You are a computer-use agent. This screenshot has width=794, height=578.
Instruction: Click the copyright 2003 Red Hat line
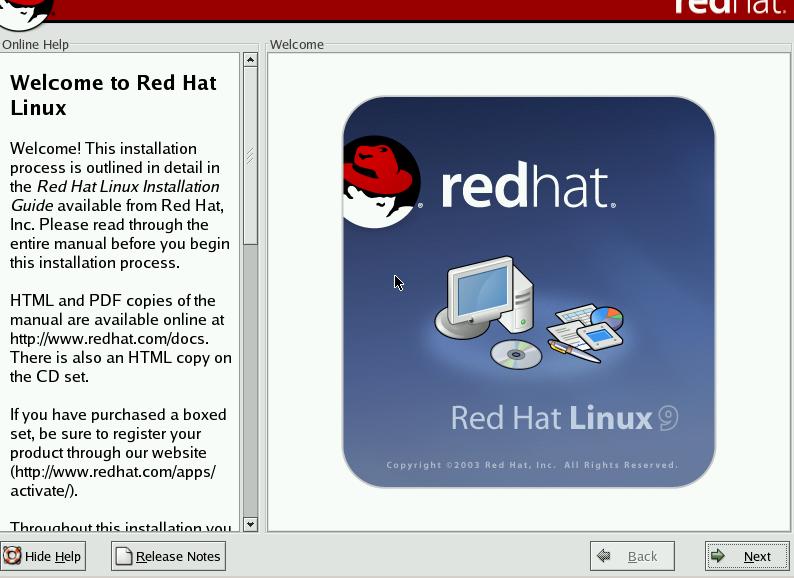[532, 465]
